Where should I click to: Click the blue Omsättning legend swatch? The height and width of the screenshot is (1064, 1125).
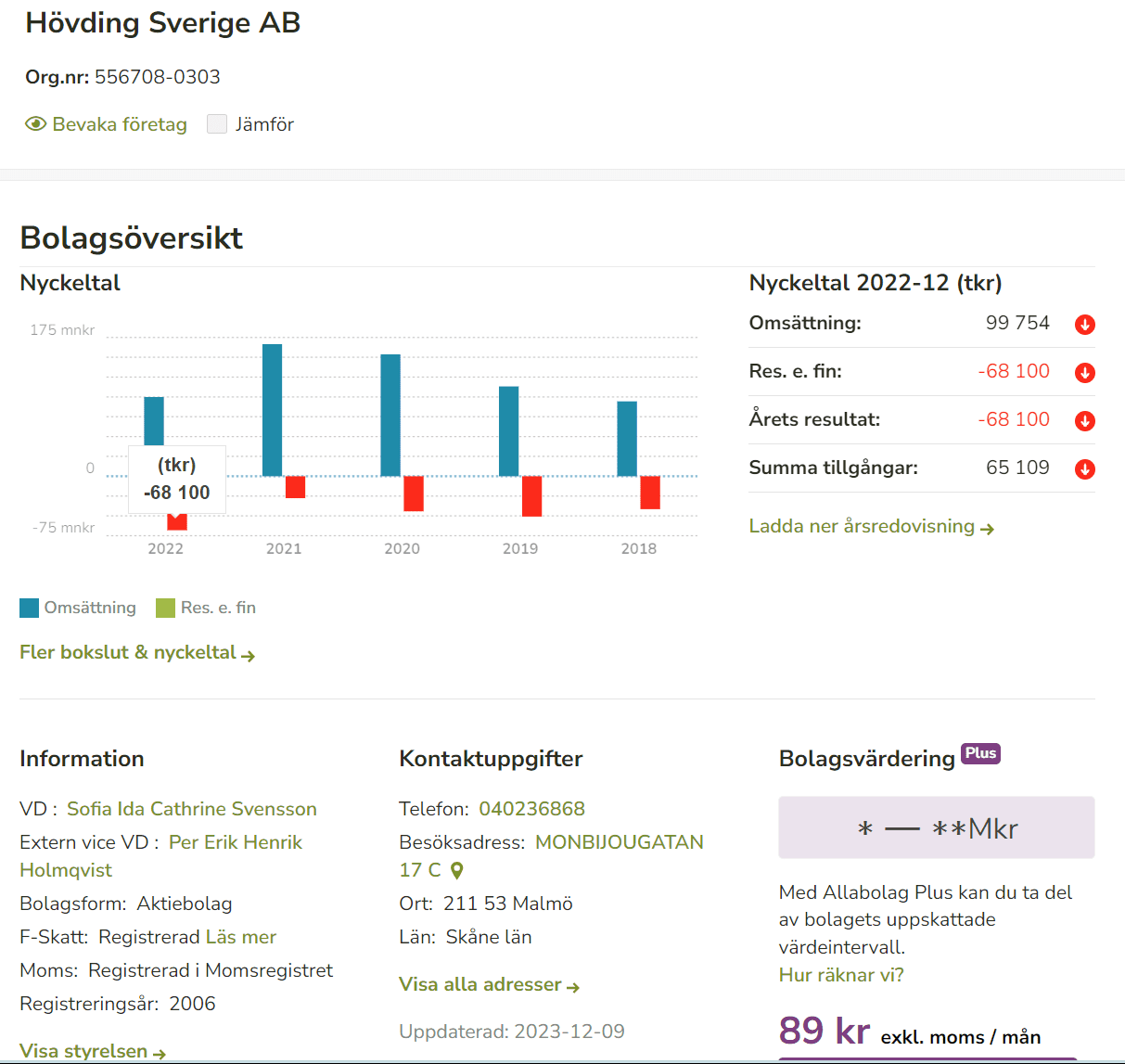pyautogui.click(x=30, y=609)
